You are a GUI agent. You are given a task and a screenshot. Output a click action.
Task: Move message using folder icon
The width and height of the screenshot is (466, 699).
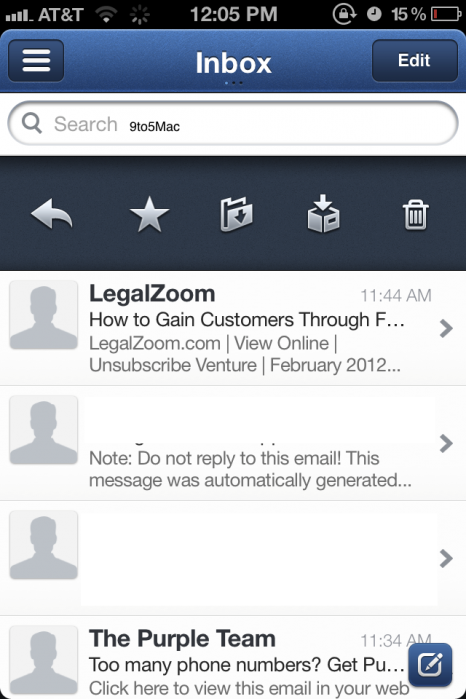[x=236, y=214]
